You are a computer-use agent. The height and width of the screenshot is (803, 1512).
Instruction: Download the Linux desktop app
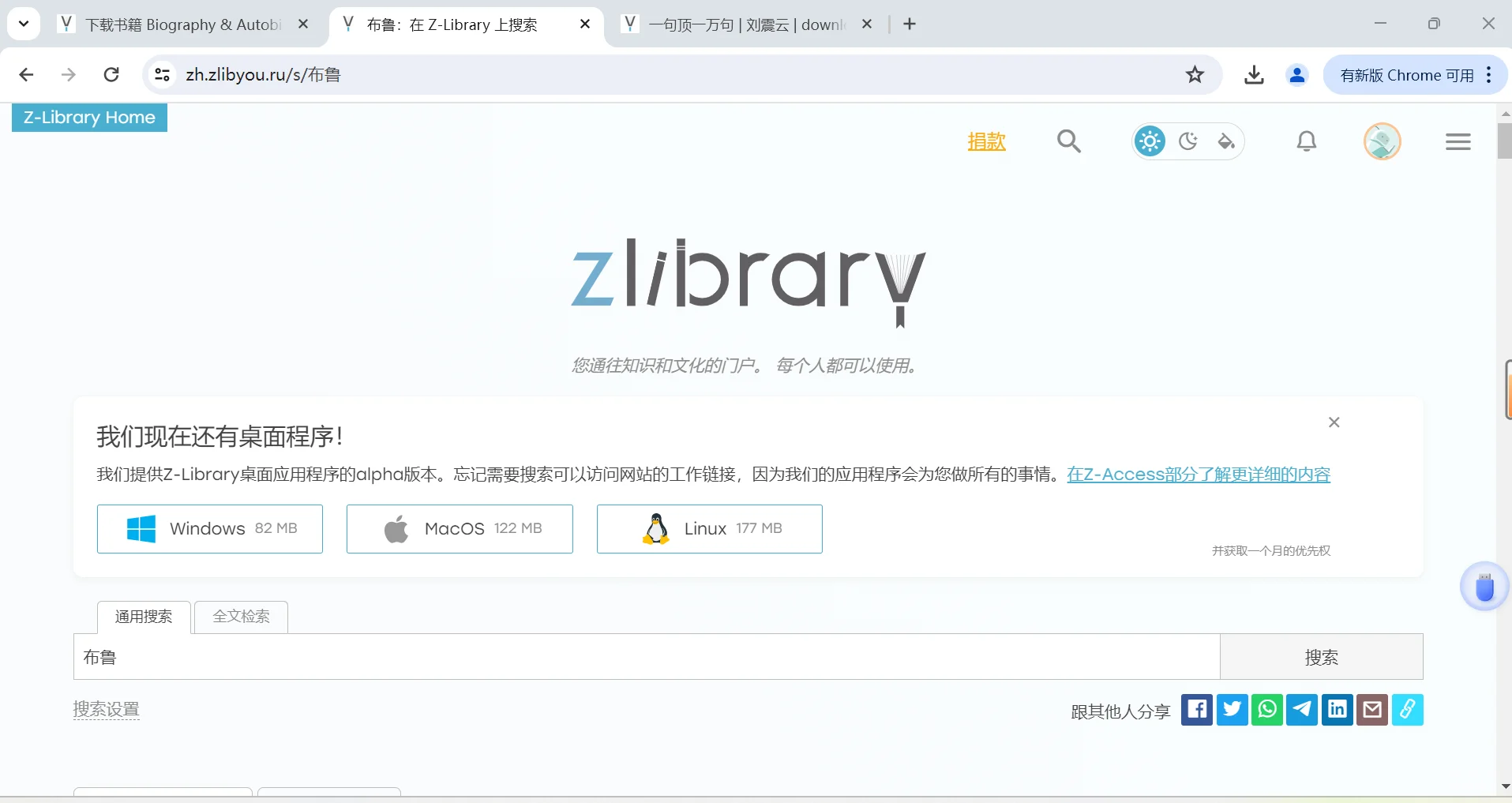709,529
